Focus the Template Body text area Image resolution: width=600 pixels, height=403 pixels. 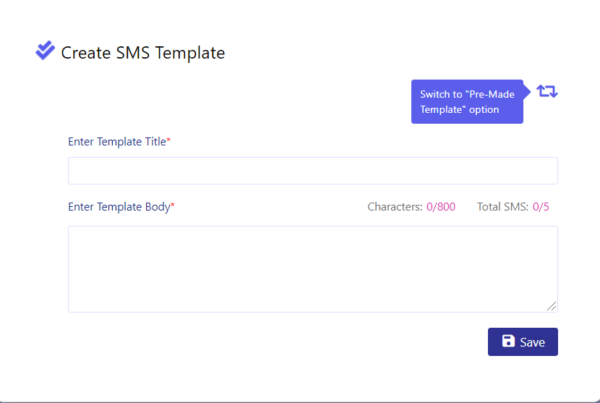point(313,269)
